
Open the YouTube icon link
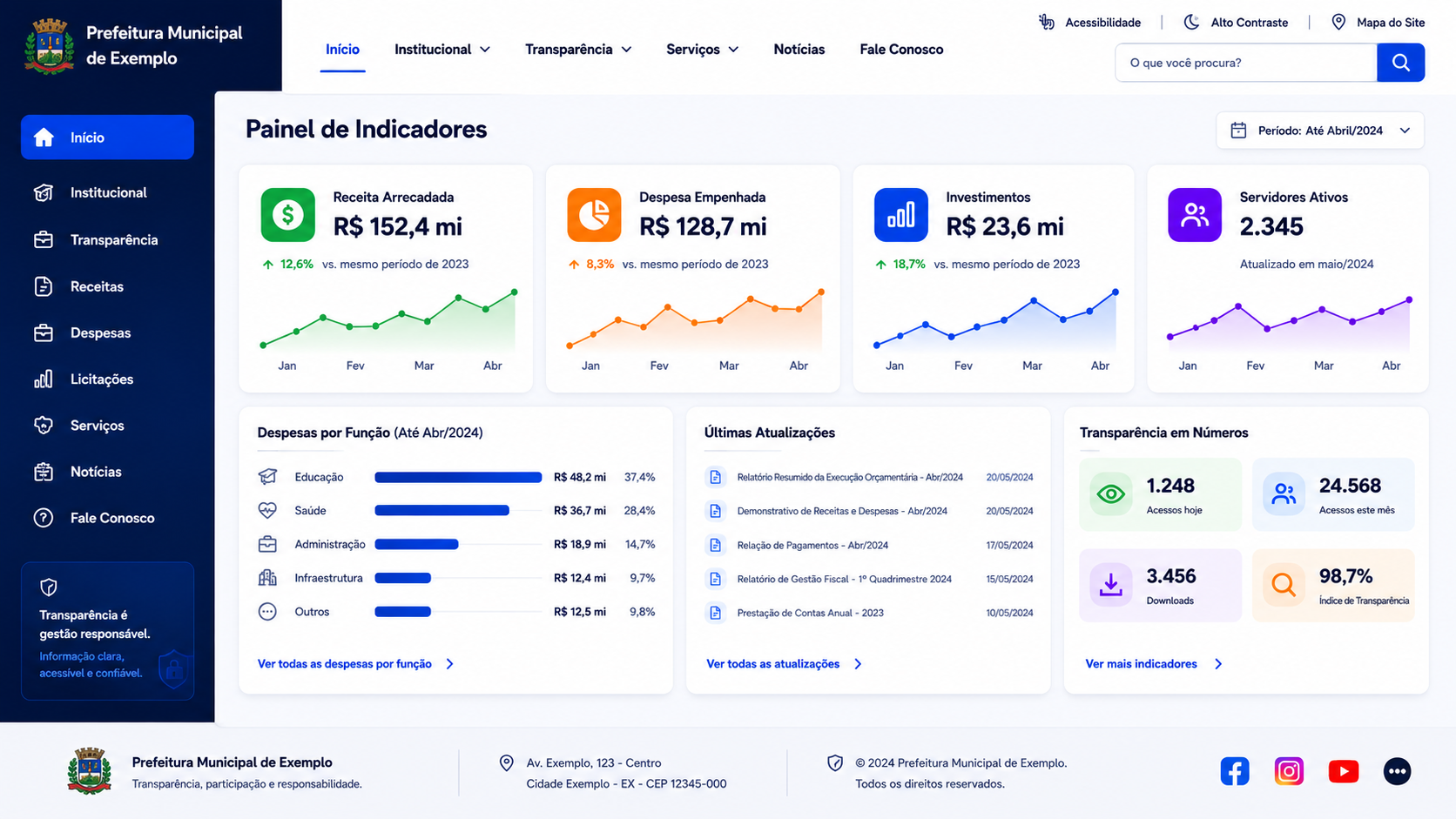tap(1344, 771)
